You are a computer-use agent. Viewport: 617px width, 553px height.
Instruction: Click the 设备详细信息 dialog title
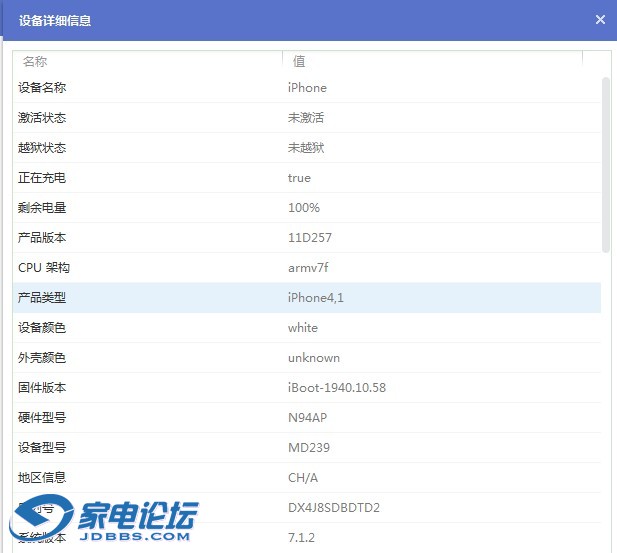[x=55, y=20]
